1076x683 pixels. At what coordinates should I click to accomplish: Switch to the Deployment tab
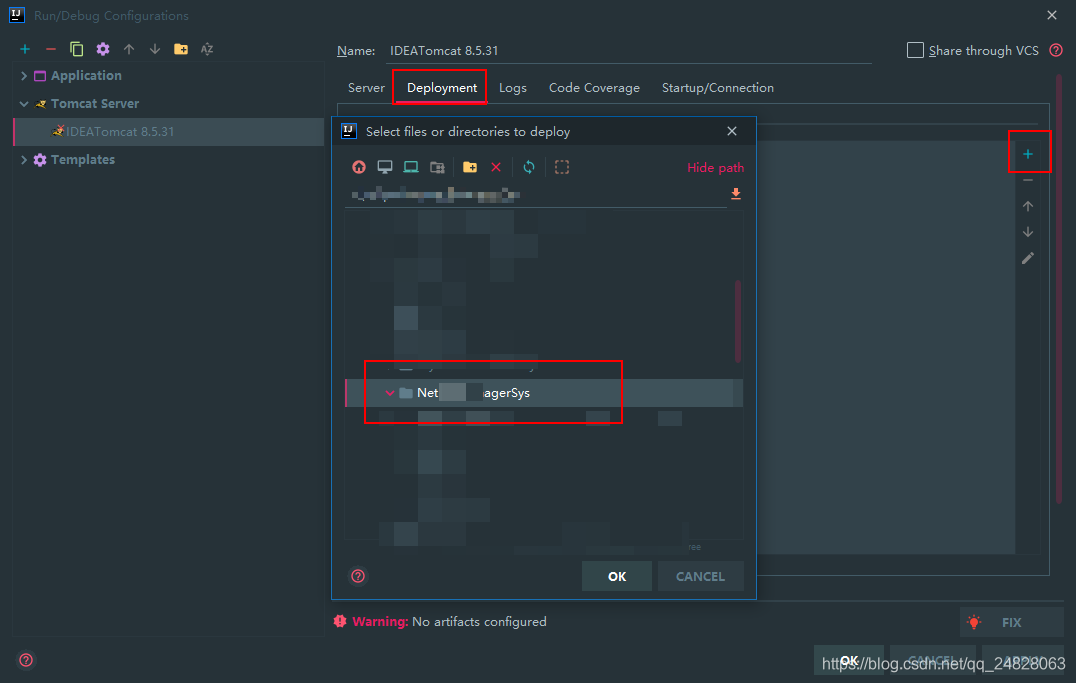pyautogui.click(x=441, y=88)
